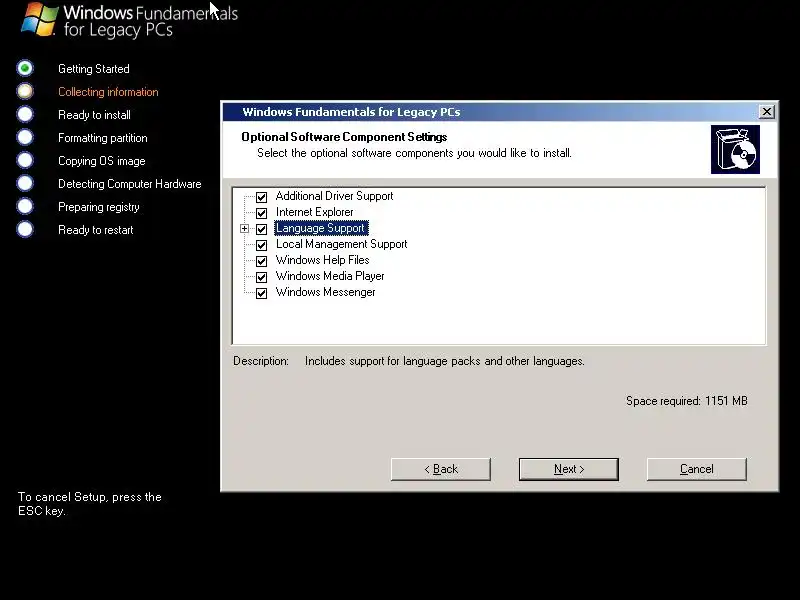Click the software box and CD icon
Screen dimensions: 800x600
click(735, 149)
